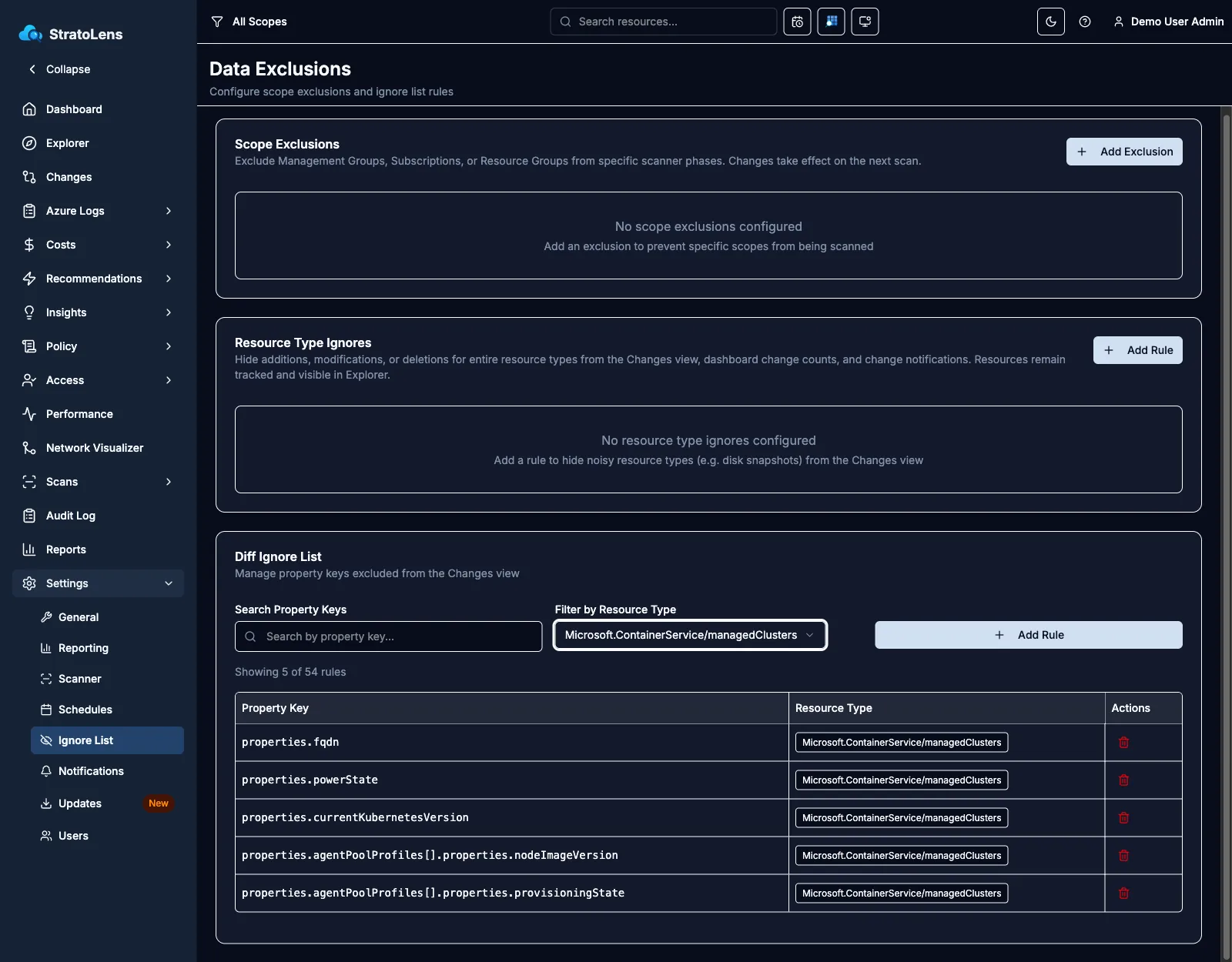Click the Changes branch icon
Image resolution: width=1232 pixels, height=962 pixels.
29,177
